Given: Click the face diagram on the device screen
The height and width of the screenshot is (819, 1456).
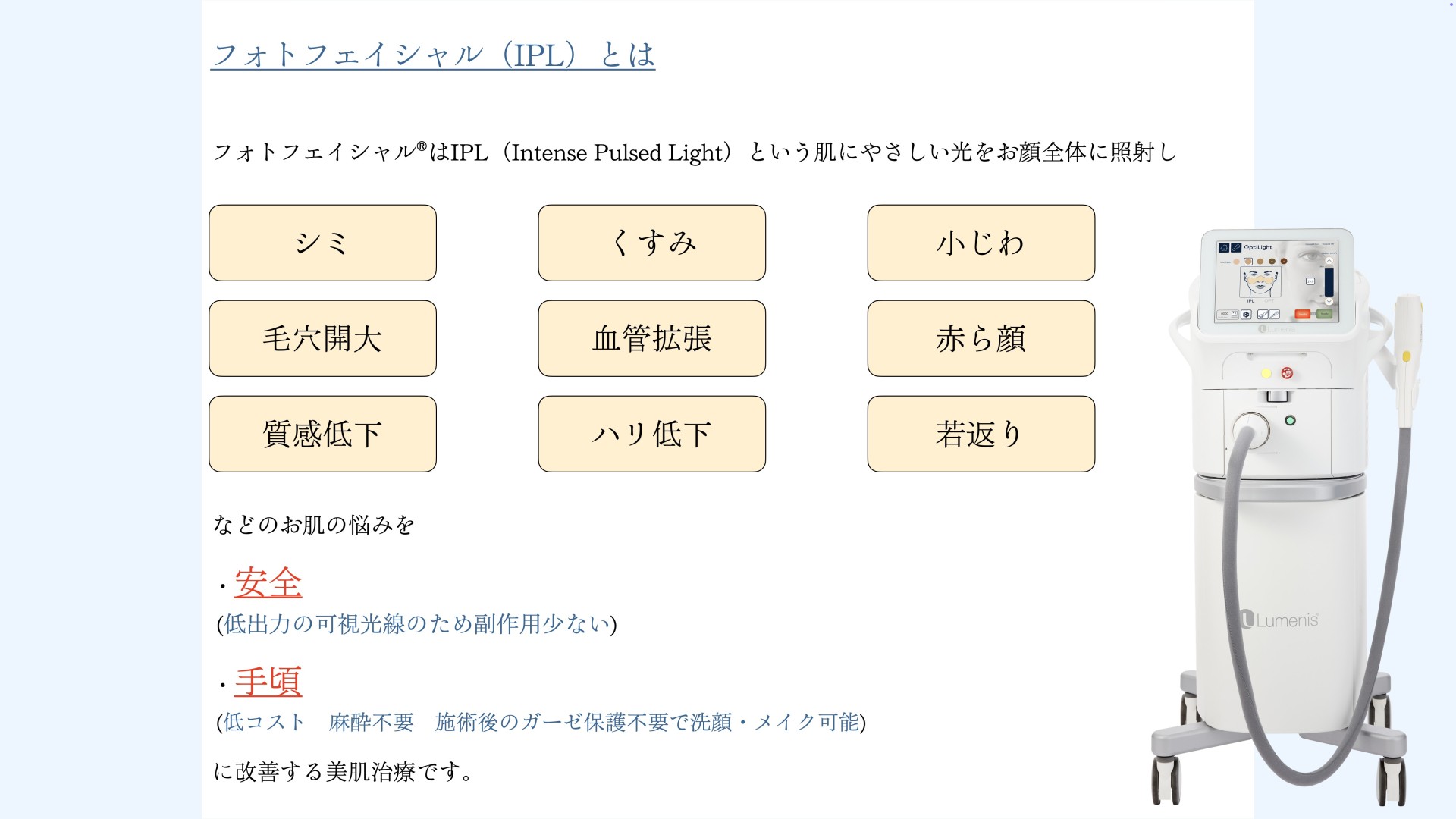Looking at the screenshot, I should click(x=1260, y=282).
